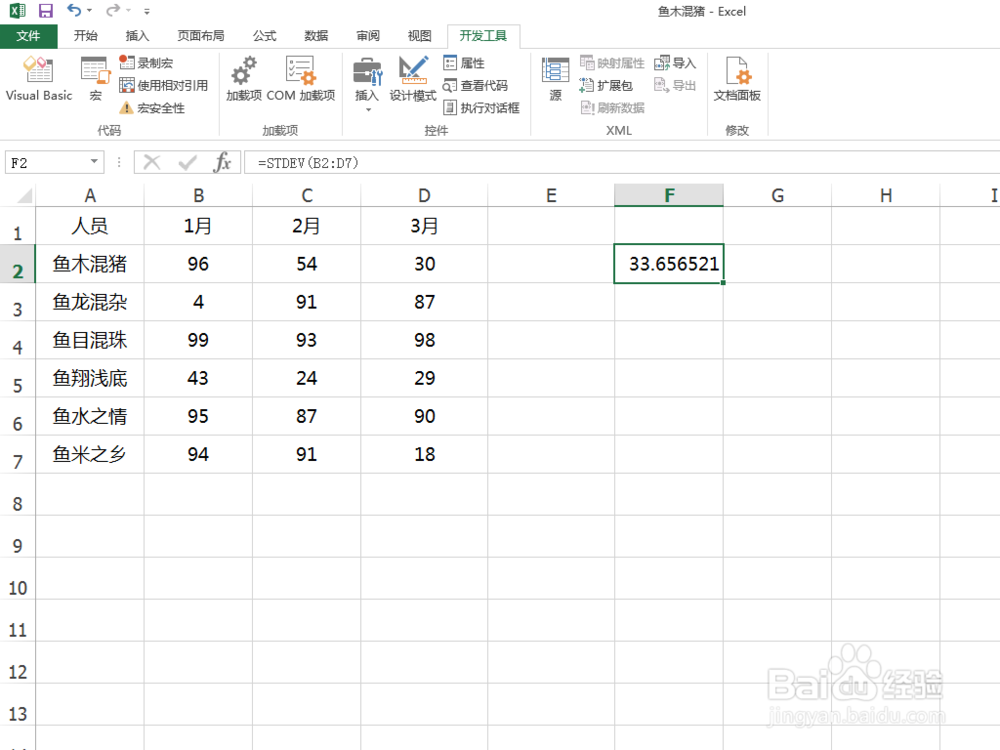Viewport: 1000px width, 750px height.
Task: Switch to Review (审阅) tab
Action: [x=368, y=36]
